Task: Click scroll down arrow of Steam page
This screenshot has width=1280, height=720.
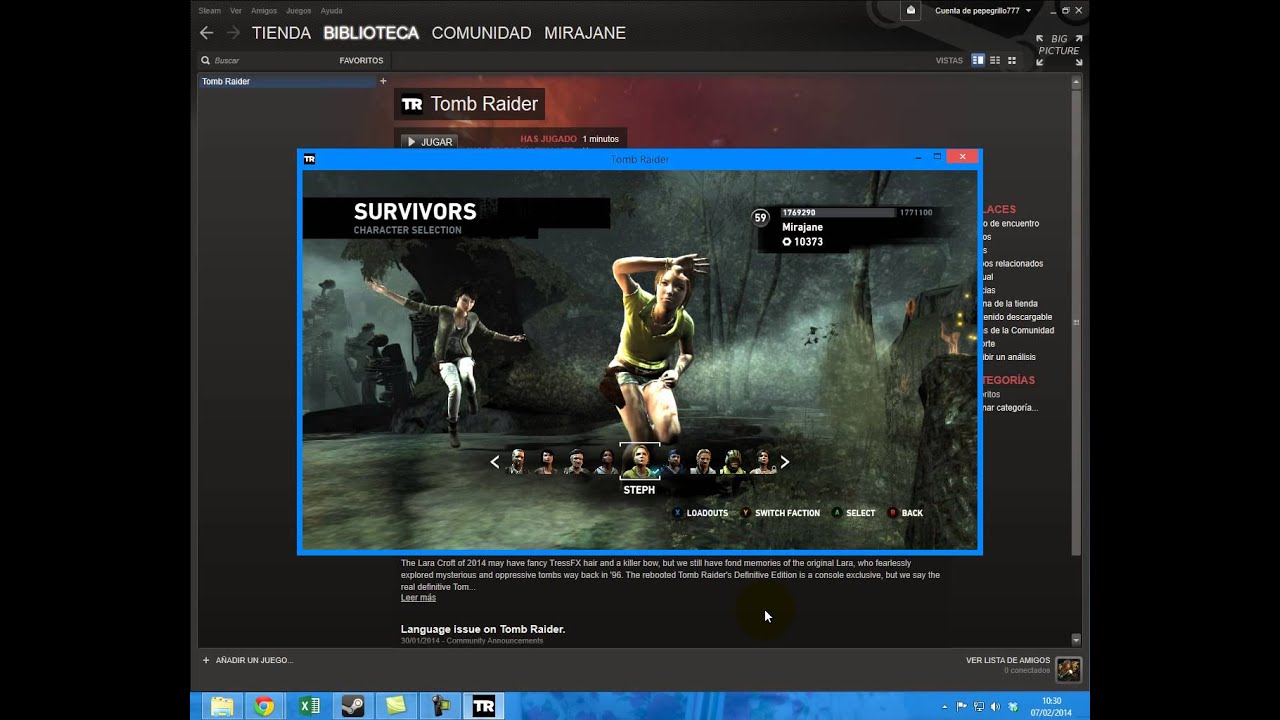Action: [1076, 639]
